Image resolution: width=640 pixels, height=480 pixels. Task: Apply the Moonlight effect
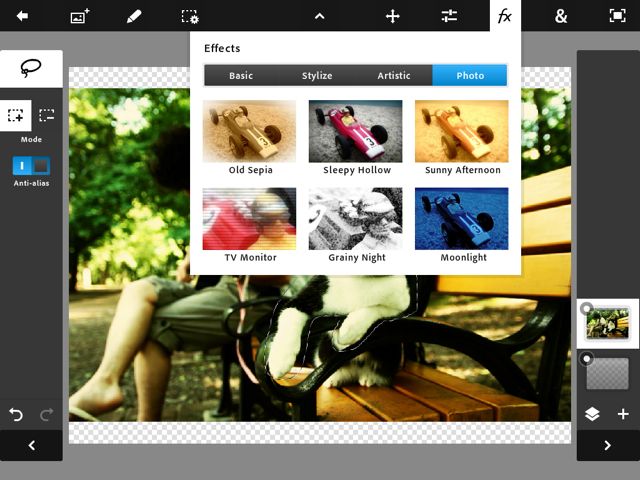(x=462, y=225)
